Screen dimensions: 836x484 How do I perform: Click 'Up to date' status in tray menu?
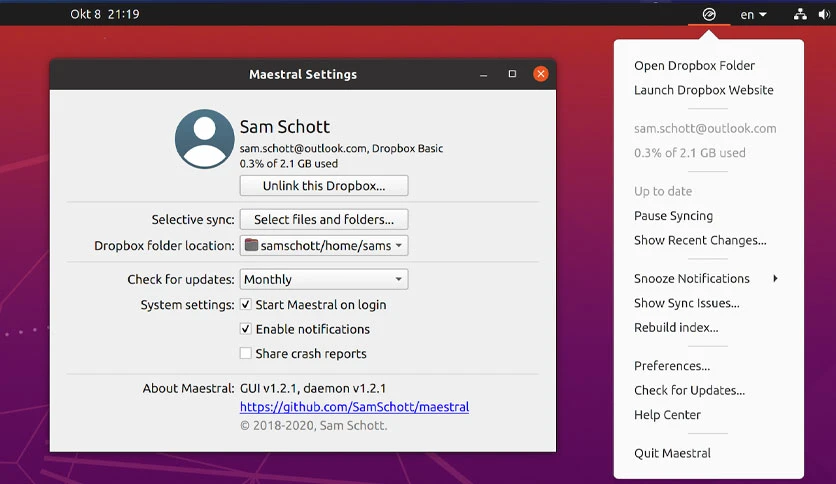point(663,191)
